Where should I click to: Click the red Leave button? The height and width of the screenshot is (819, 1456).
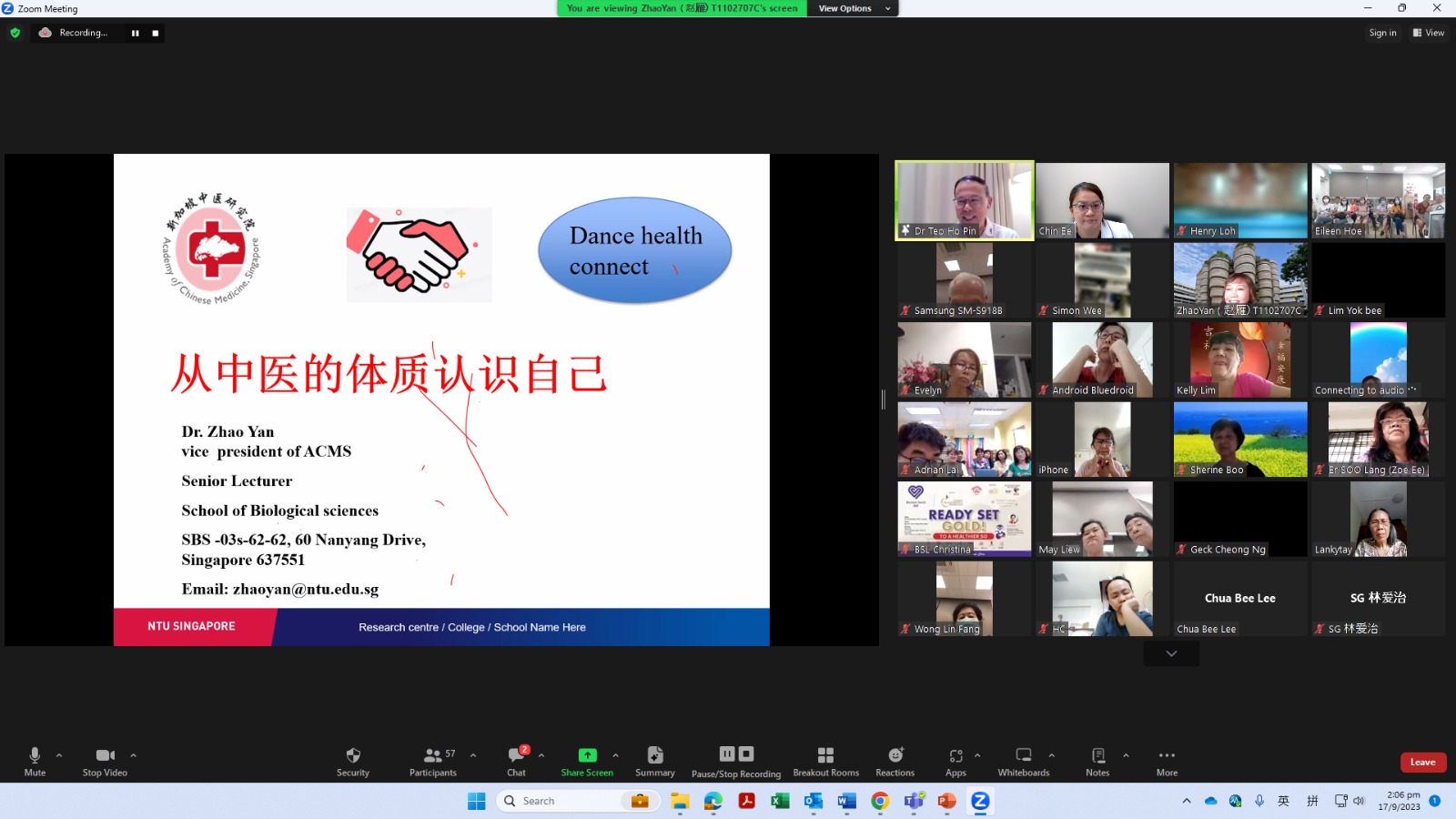[x=1422, y=763]
